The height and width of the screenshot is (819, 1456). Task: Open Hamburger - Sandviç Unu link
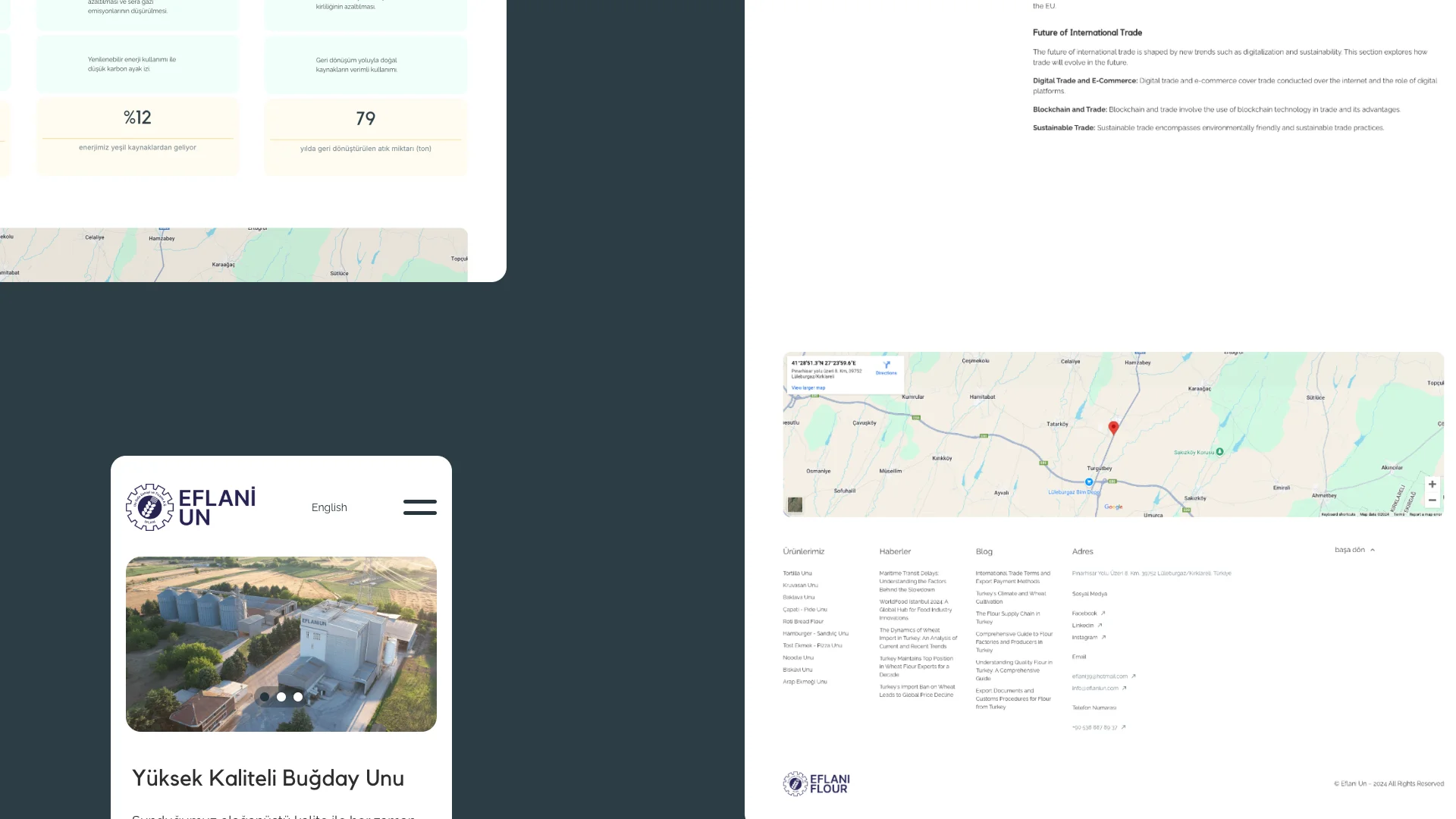pos(815,634)
